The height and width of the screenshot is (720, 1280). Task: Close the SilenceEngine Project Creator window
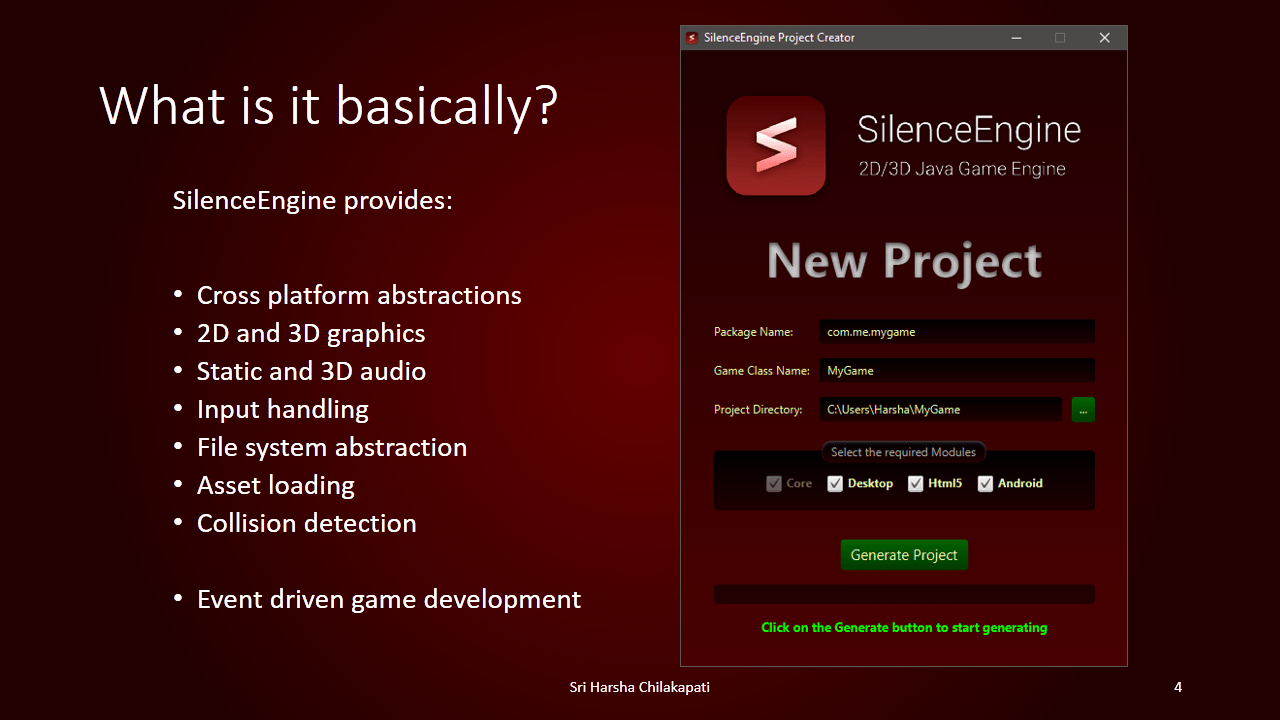[1104, 38]
